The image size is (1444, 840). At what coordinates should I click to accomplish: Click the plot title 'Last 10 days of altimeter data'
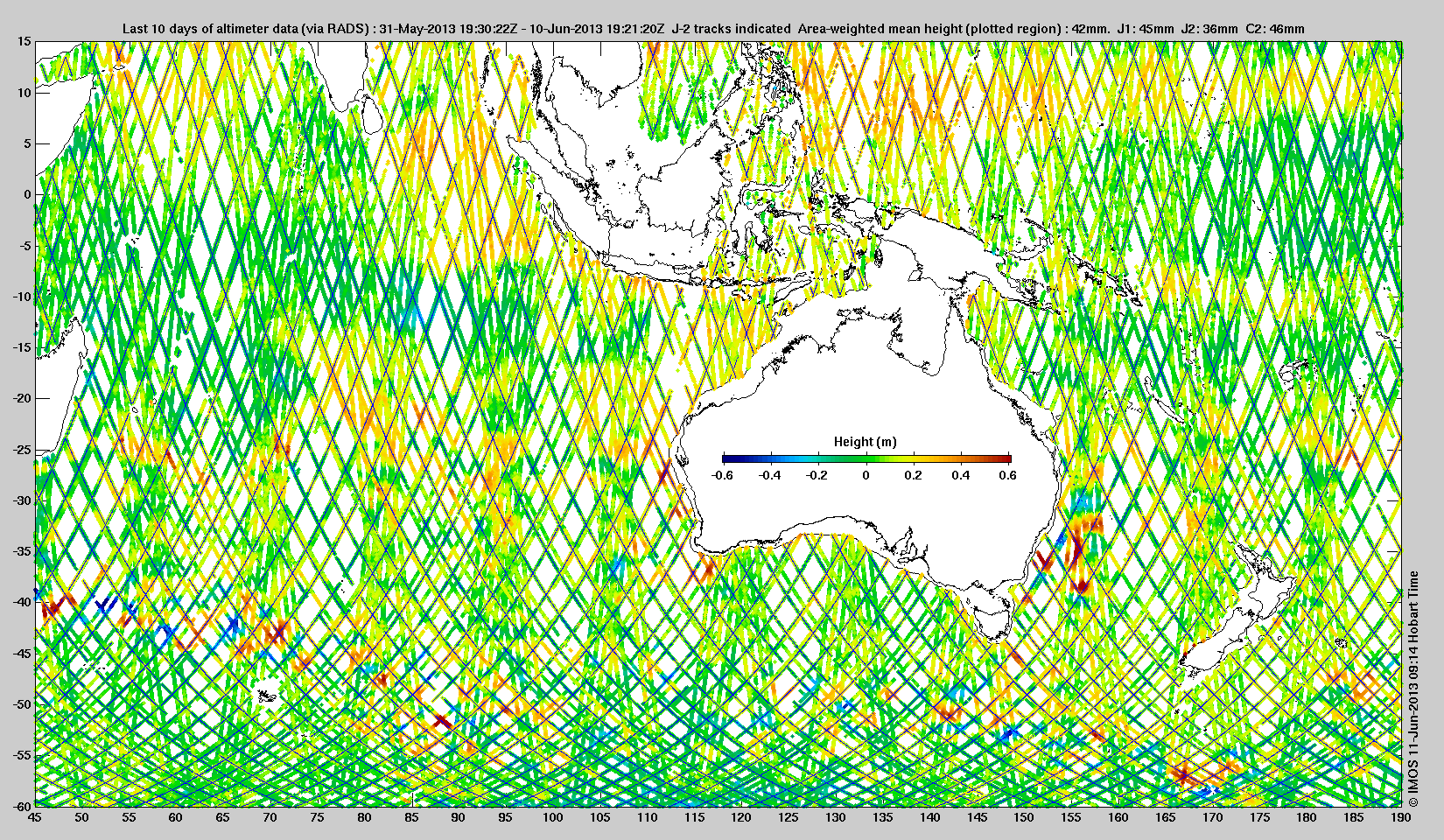(x=210, y=29)
